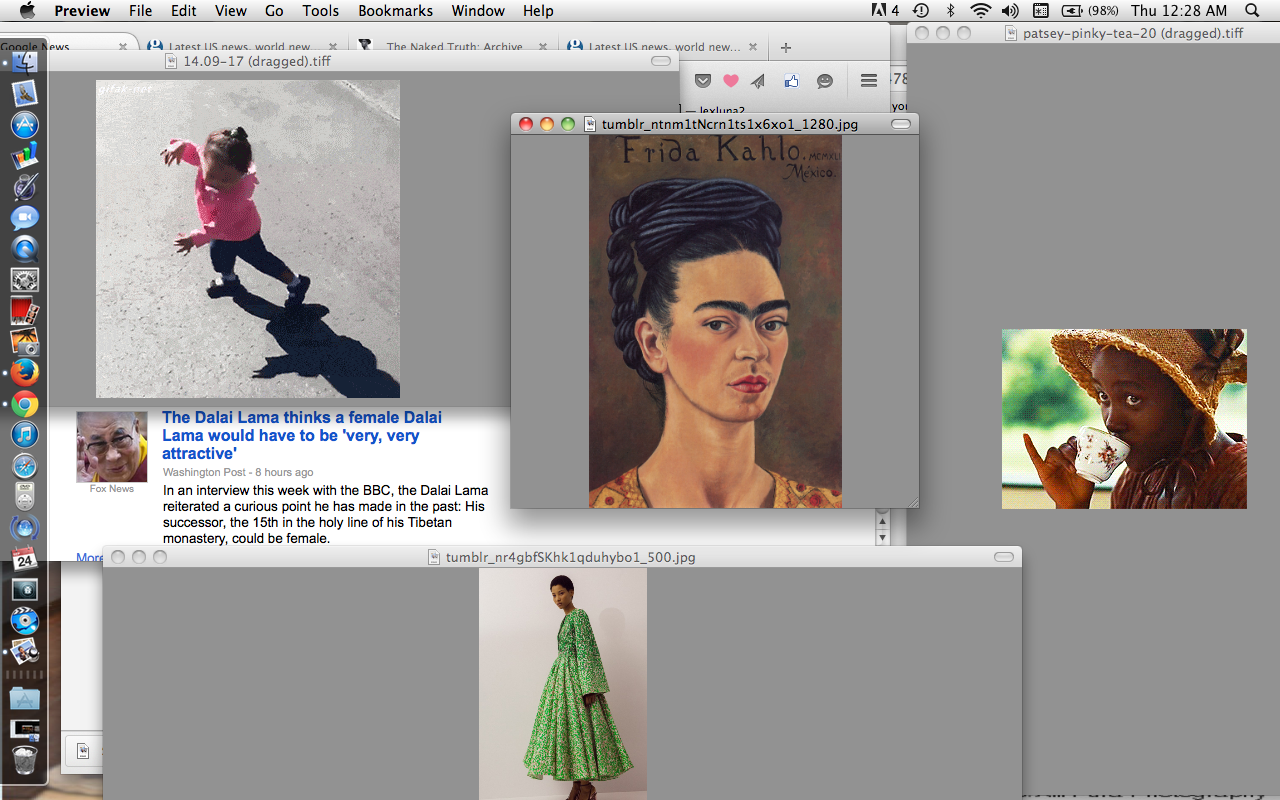This screenshot has height=800, width=1280.
Task: Open the blue video chat bubble in Dock
Action: [x=25, y=218]
